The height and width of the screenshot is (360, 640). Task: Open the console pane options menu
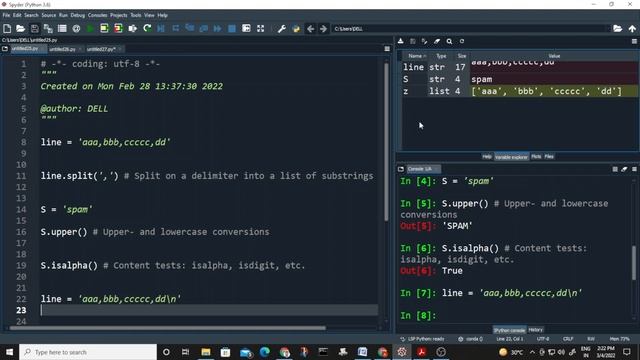point(634,169)
